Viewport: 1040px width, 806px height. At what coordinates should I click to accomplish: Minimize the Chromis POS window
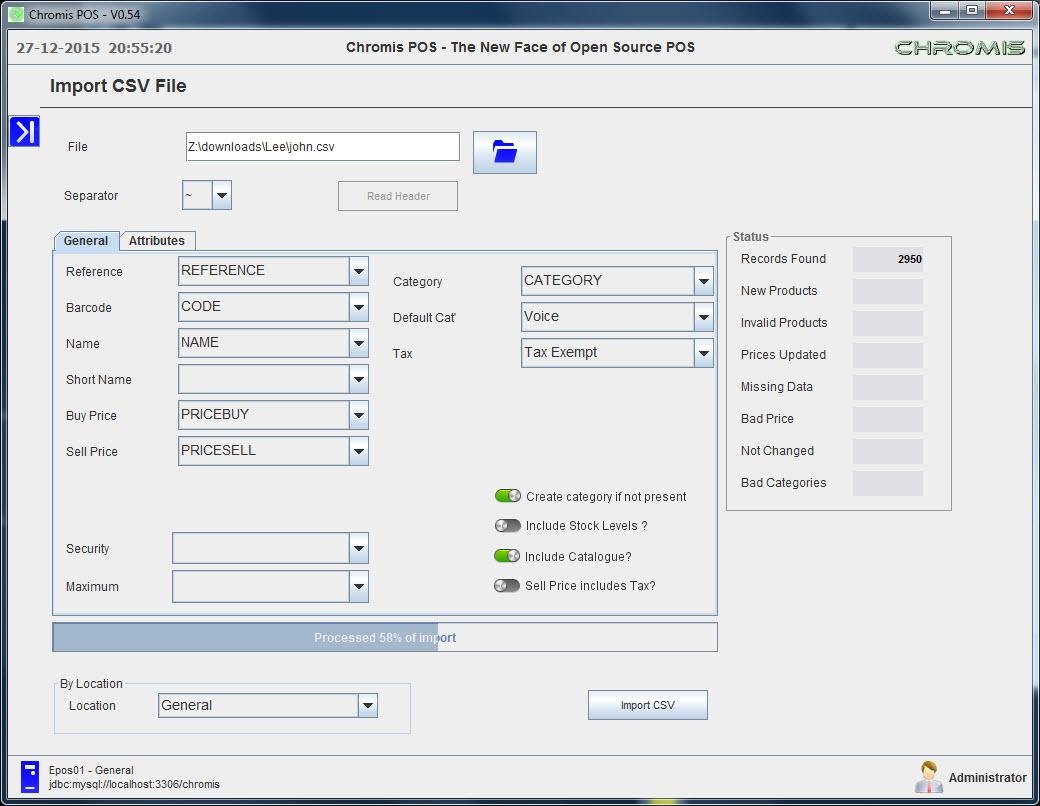point(945,11)
